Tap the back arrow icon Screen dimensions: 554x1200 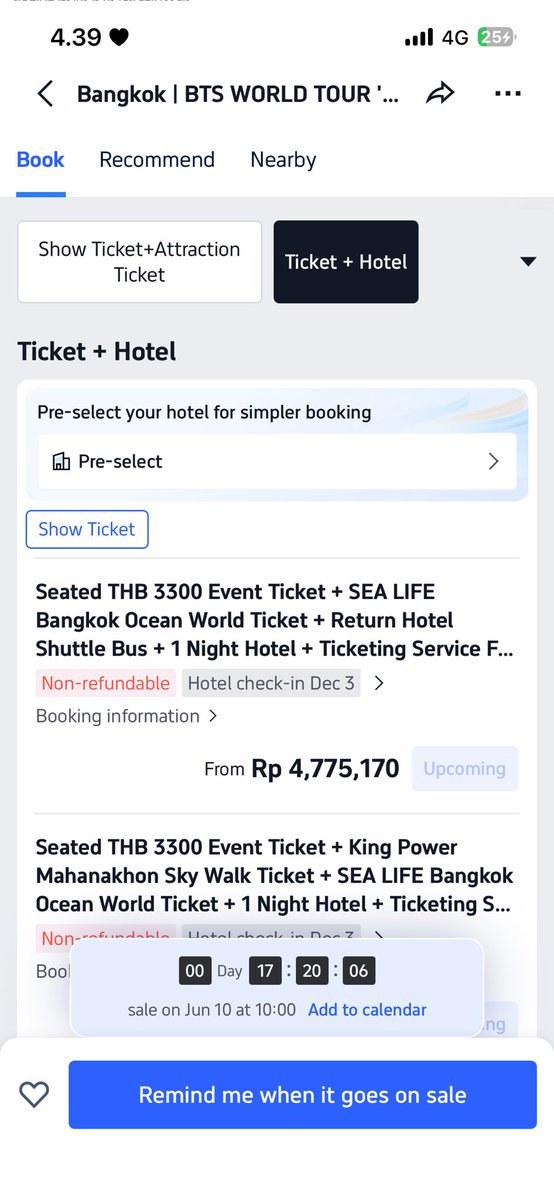point(45,94)
